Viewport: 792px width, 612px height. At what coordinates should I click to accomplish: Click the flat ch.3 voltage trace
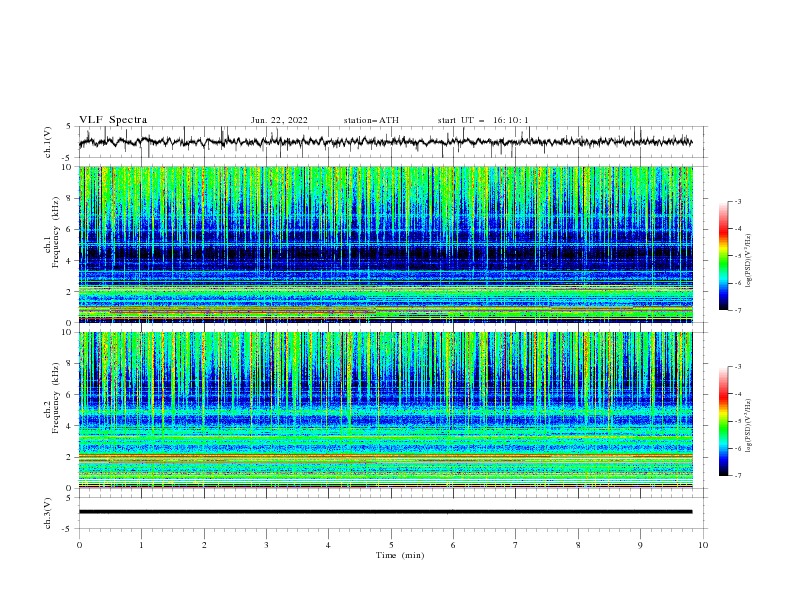click(x=385, y=512)
